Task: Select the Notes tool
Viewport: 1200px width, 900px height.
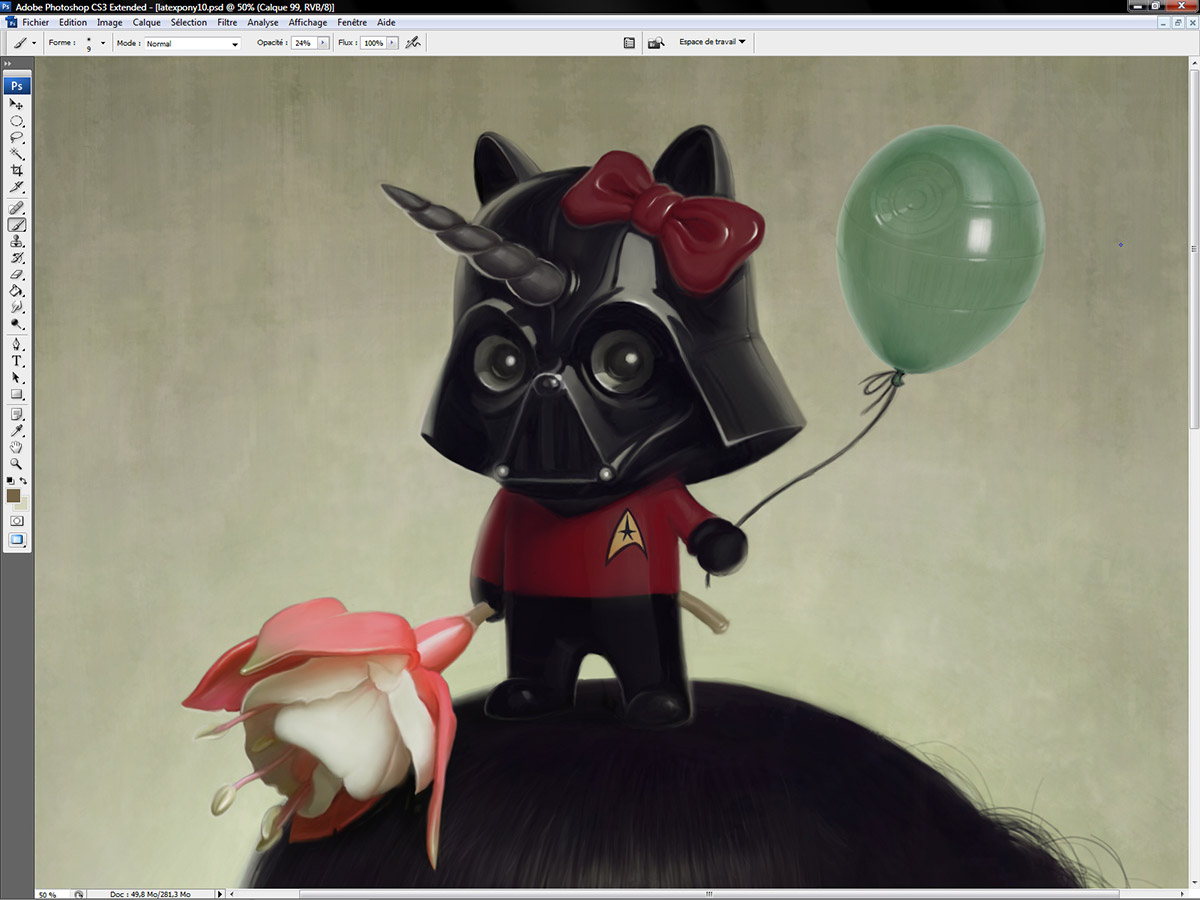Action: pyautogui.click(x=17, y=414)
